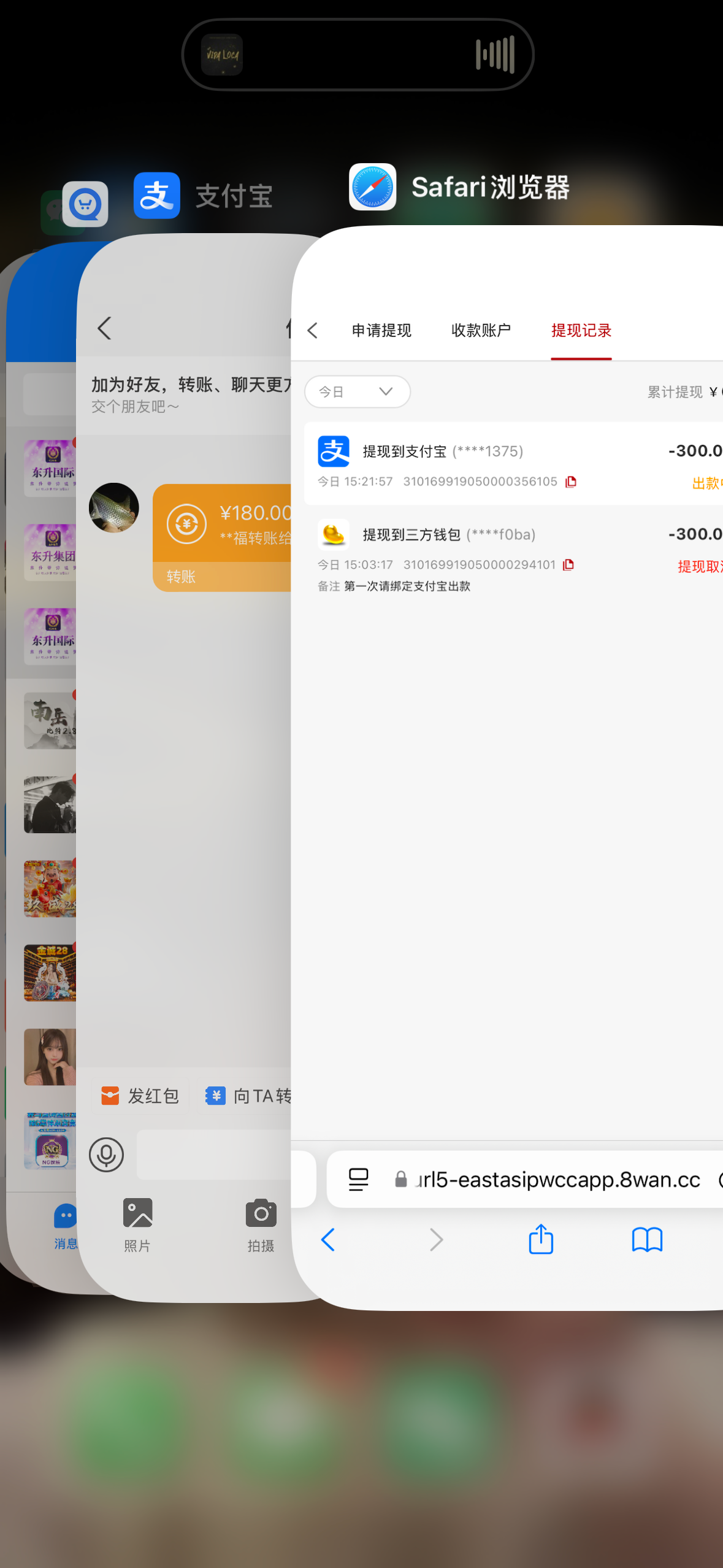The image size is (723, 1568).
Task: Copy order number ending 356105
Action: (x=571, y=482)
